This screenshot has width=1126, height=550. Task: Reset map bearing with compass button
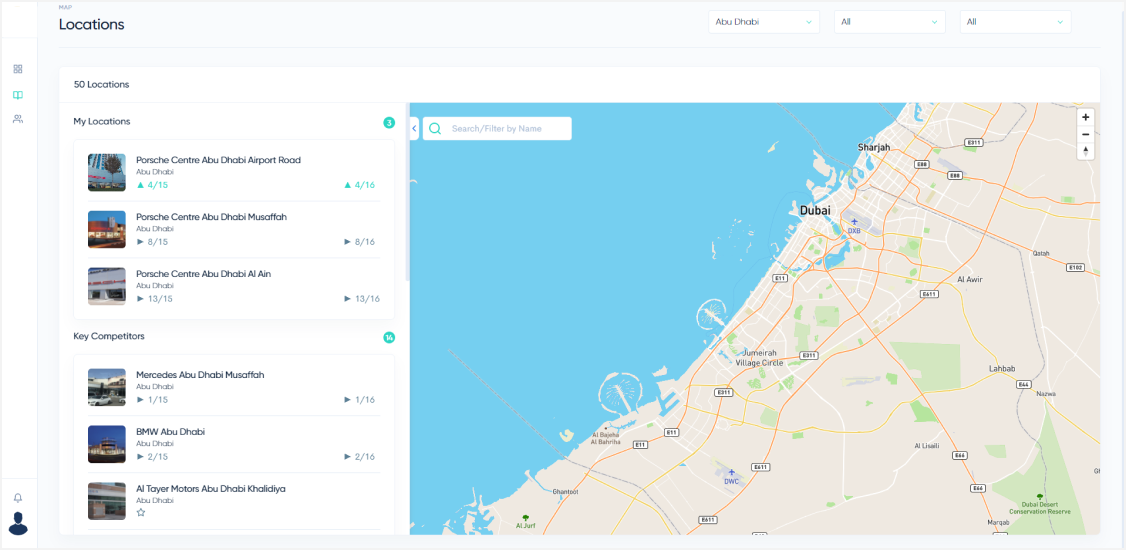[x=1086, y=151]
